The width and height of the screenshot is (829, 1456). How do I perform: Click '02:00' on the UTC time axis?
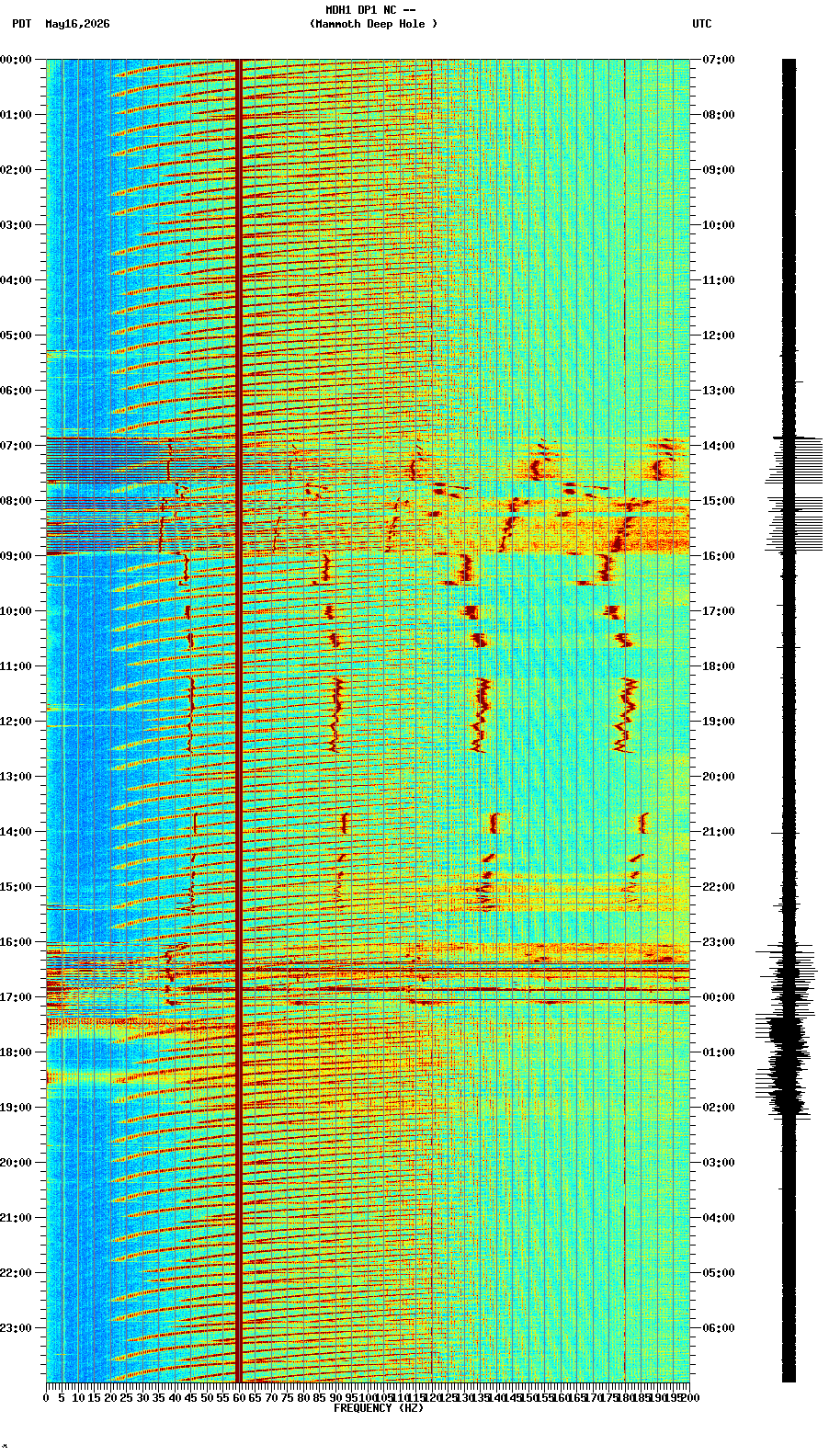(x=719, y=1108)
